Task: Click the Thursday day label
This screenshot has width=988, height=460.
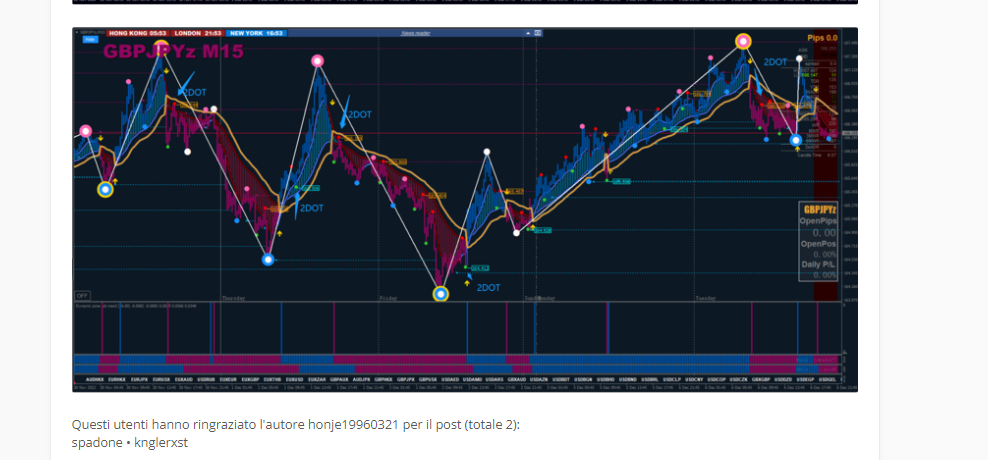Action: pyautogui.click(x=233, y=298)
